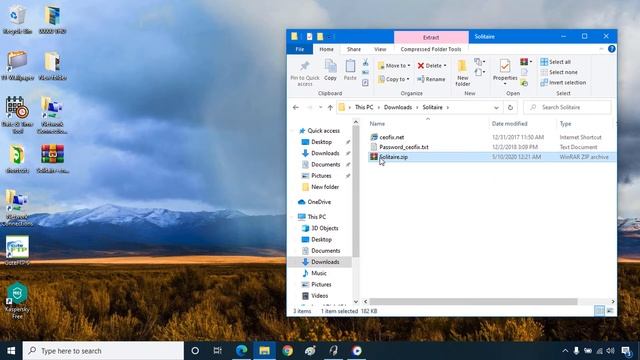Open Task View on the taskbar
640x360 pixels.
pyautogui.click(x=218, y=351)
